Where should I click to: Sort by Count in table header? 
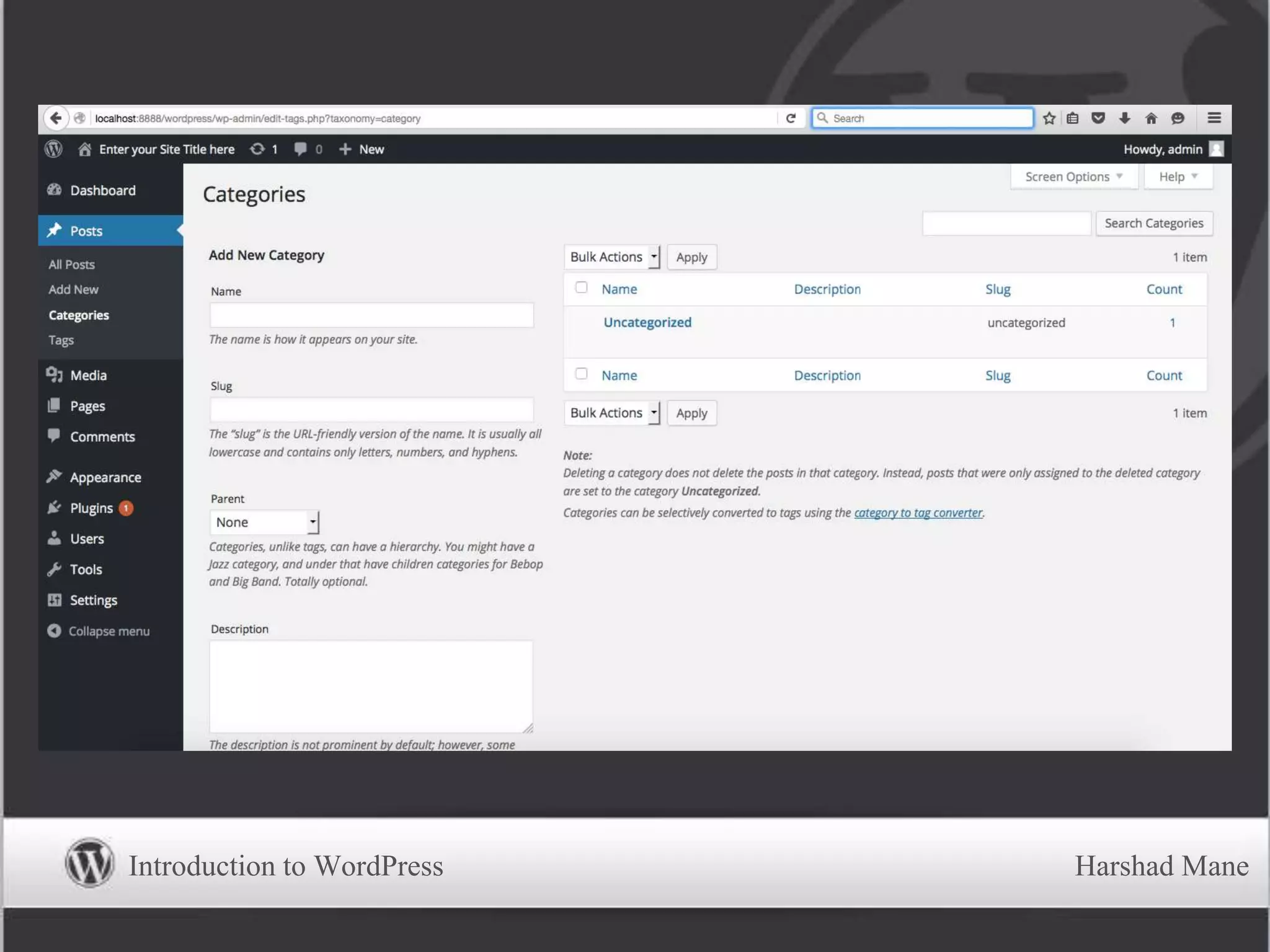click(x=1164, y=289)
